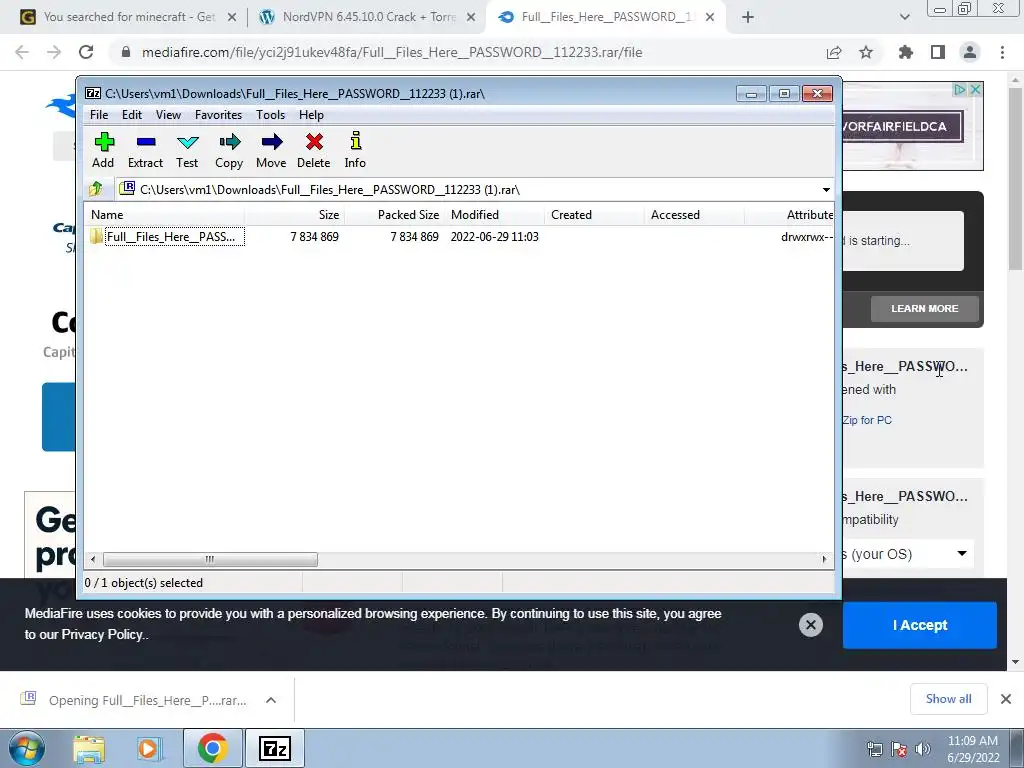The width and height of the screenshot is (1024, 768).
Task: Close the Full__Files_Here tab
Action: [x=710, y=18]
